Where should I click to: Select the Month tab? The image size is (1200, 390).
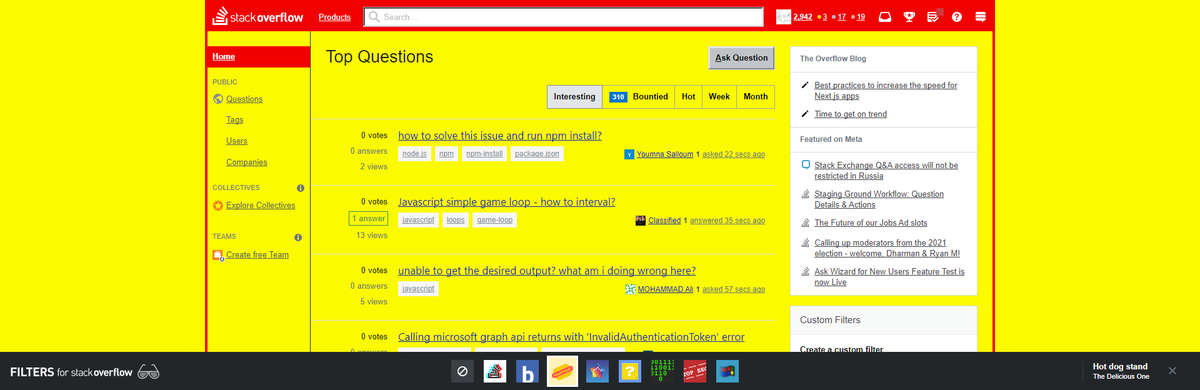pos(756,97)
